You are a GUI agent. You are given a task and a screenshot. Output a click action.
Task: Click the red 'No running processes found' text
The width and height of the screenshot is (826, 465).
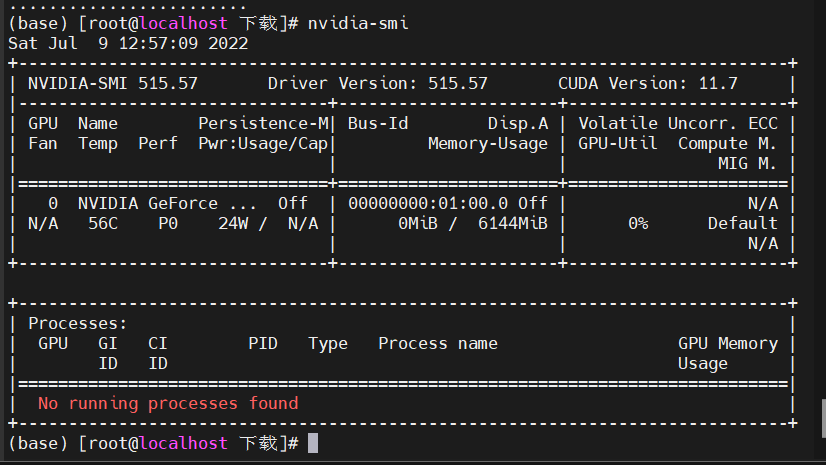pos(168,403)
